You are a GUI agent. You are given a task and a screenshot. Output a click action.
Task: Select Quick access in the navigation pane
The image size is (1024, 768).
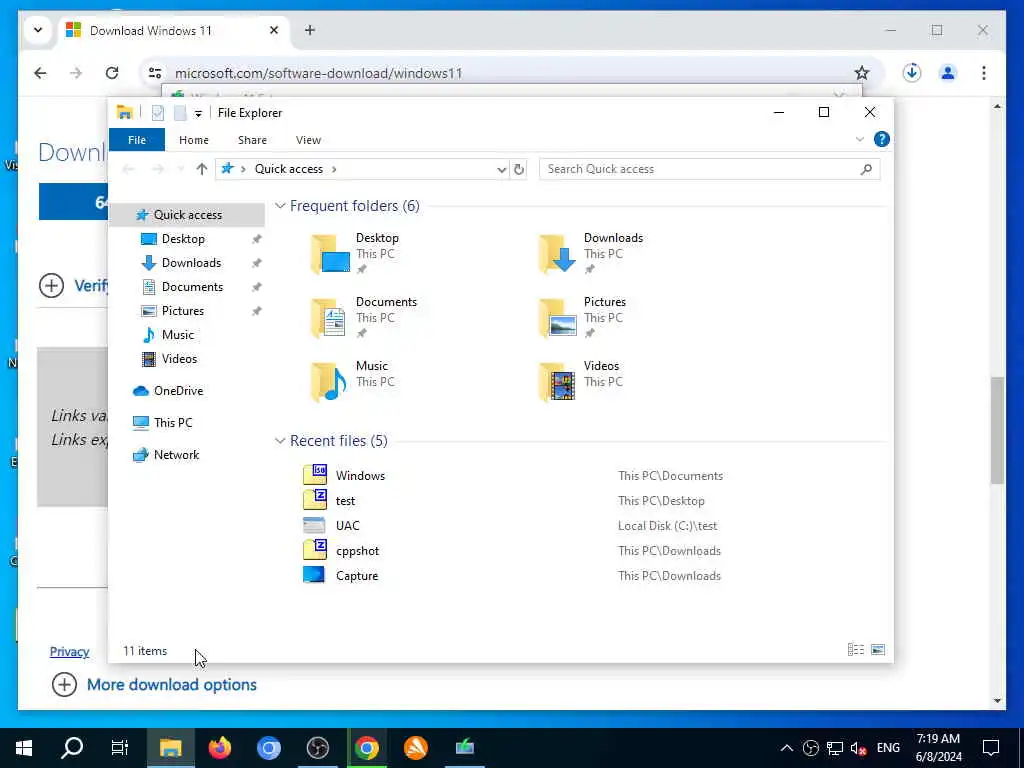(x=187, y=215)
